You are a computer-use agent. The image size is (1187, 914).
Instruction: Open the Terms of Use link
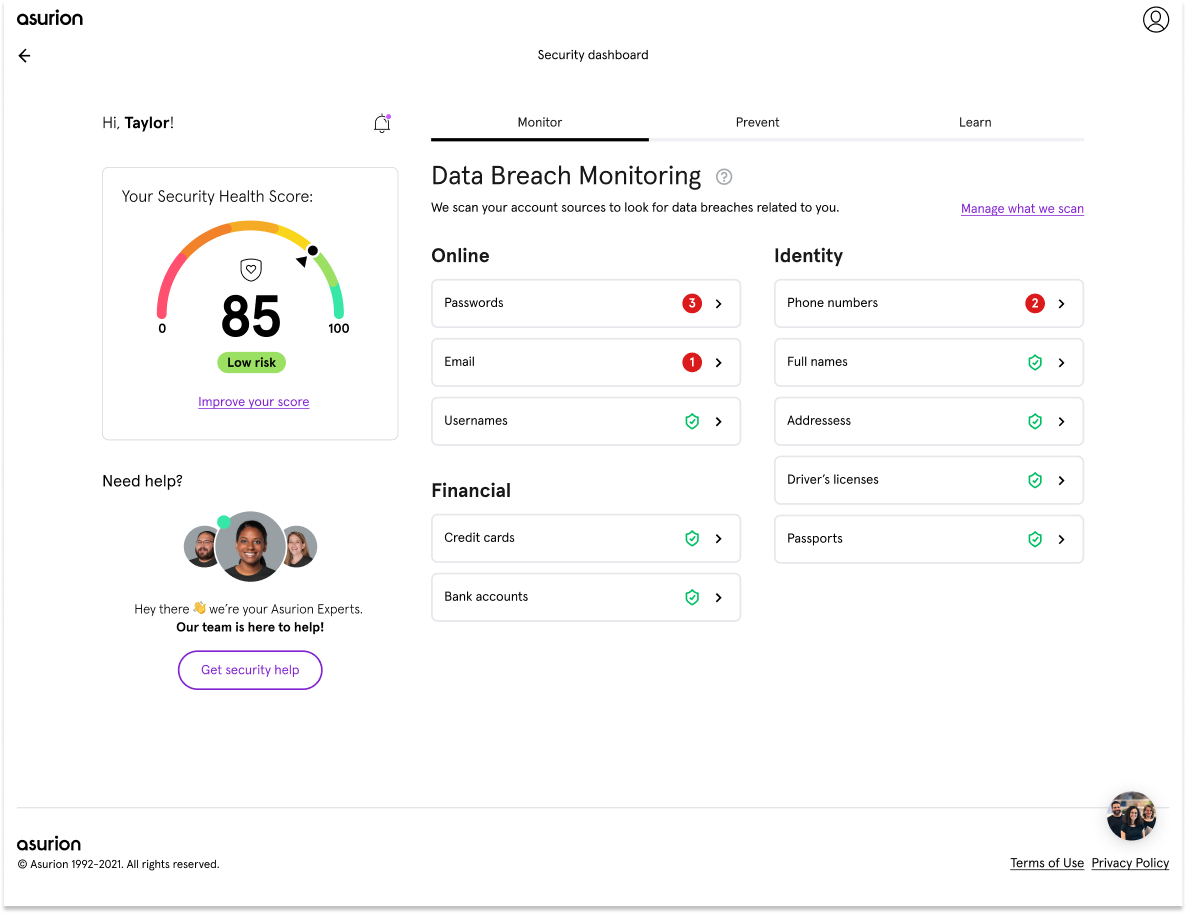click(x=1047, y=863)
